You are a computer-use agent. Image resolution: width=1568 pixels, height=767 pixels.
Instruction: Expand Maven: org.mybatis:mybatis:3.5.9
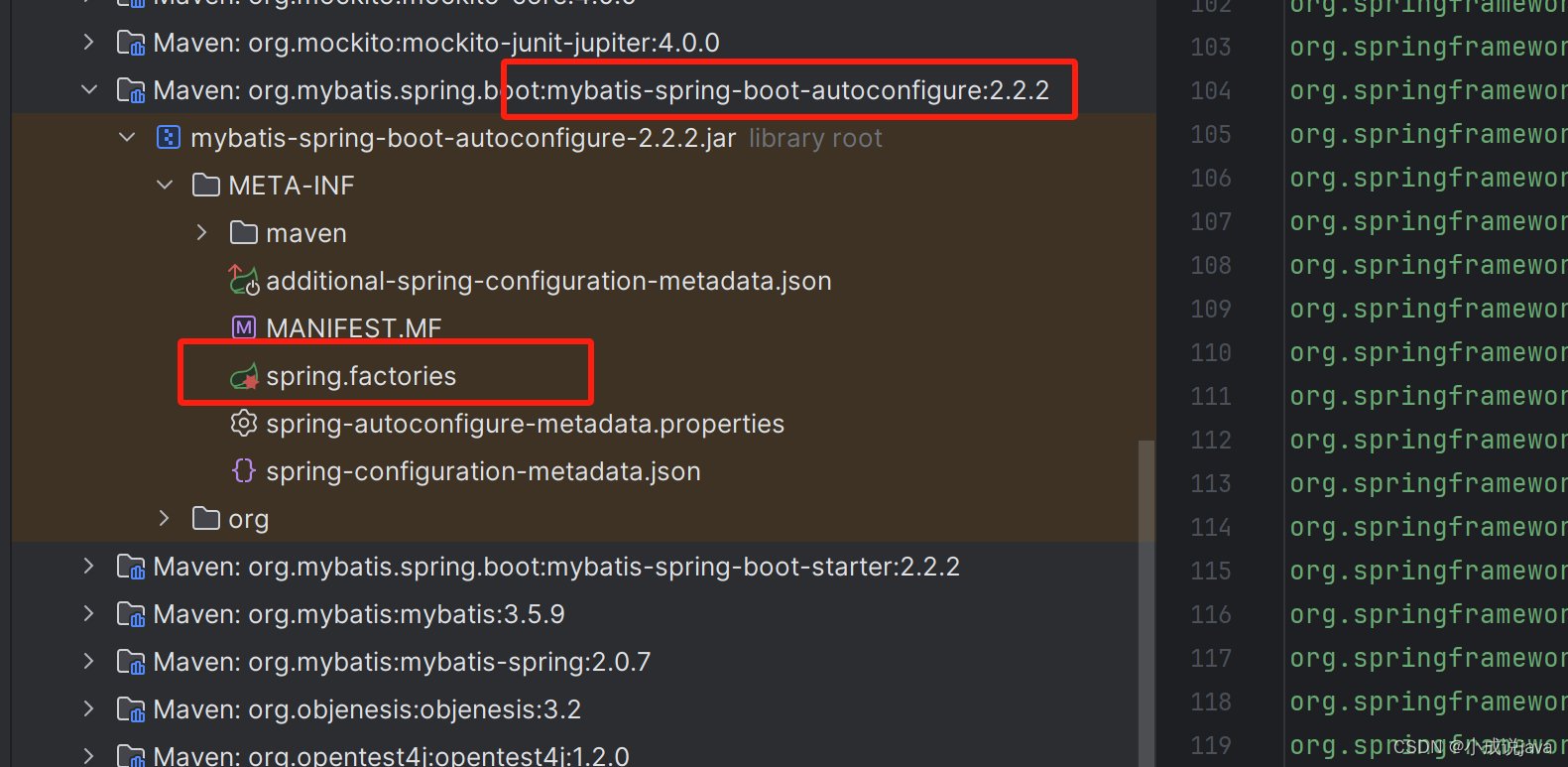pyautogui.click(x=88, y=613)
